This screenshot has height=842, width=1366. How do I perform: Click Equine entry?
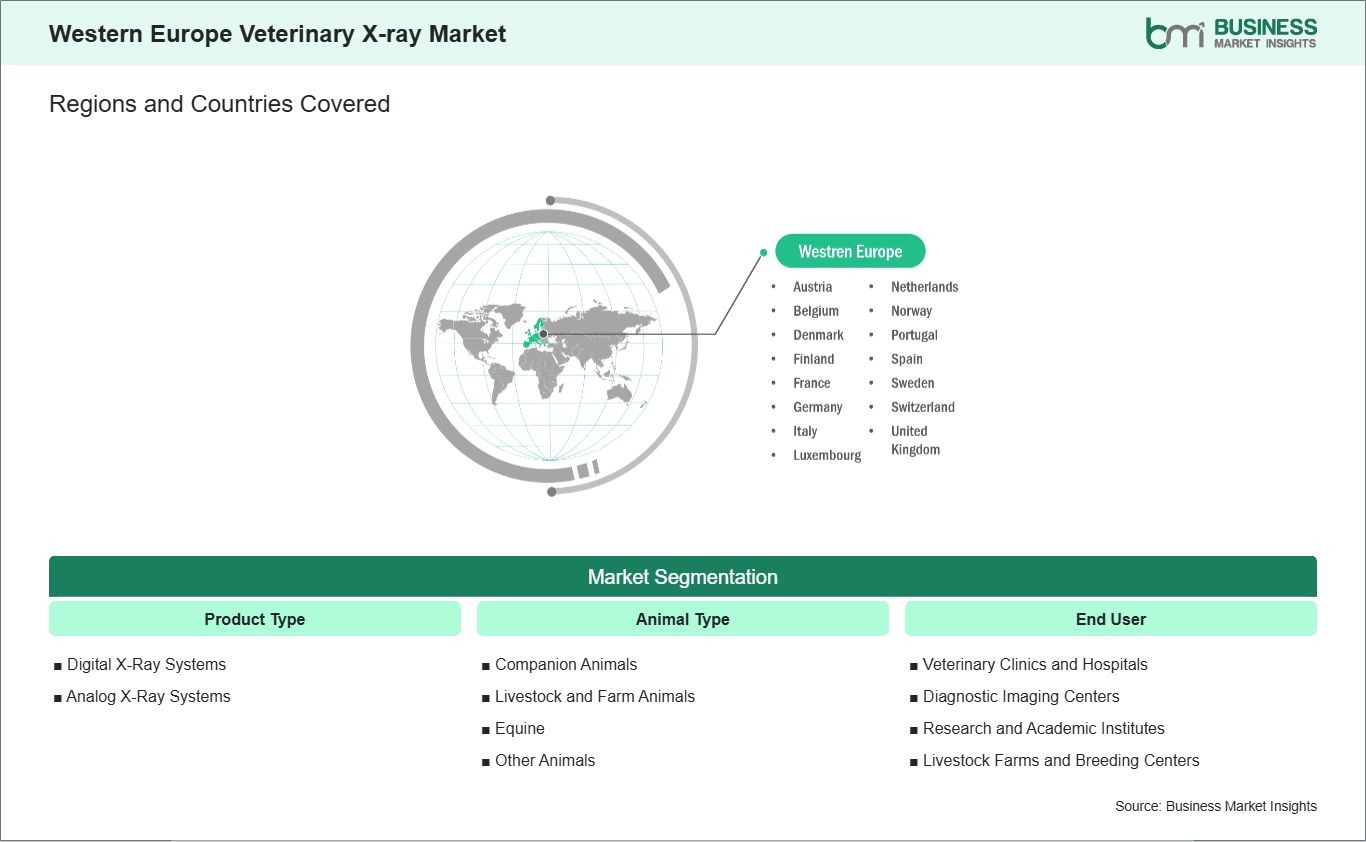(520, 729)
